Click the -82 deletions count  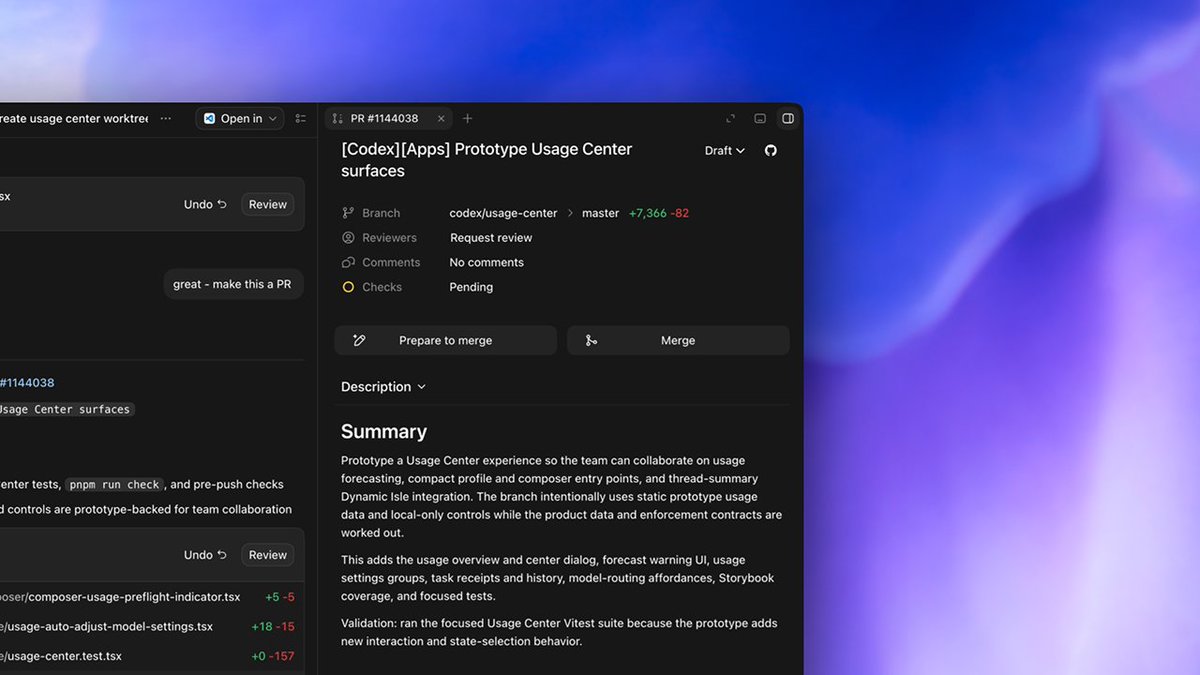tap(680, 213)
